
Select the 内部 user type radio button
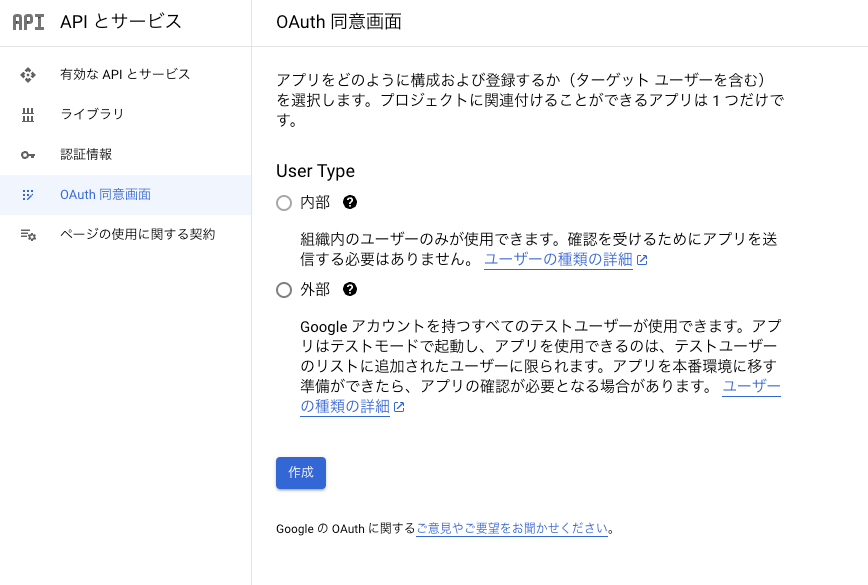(282, 202)
